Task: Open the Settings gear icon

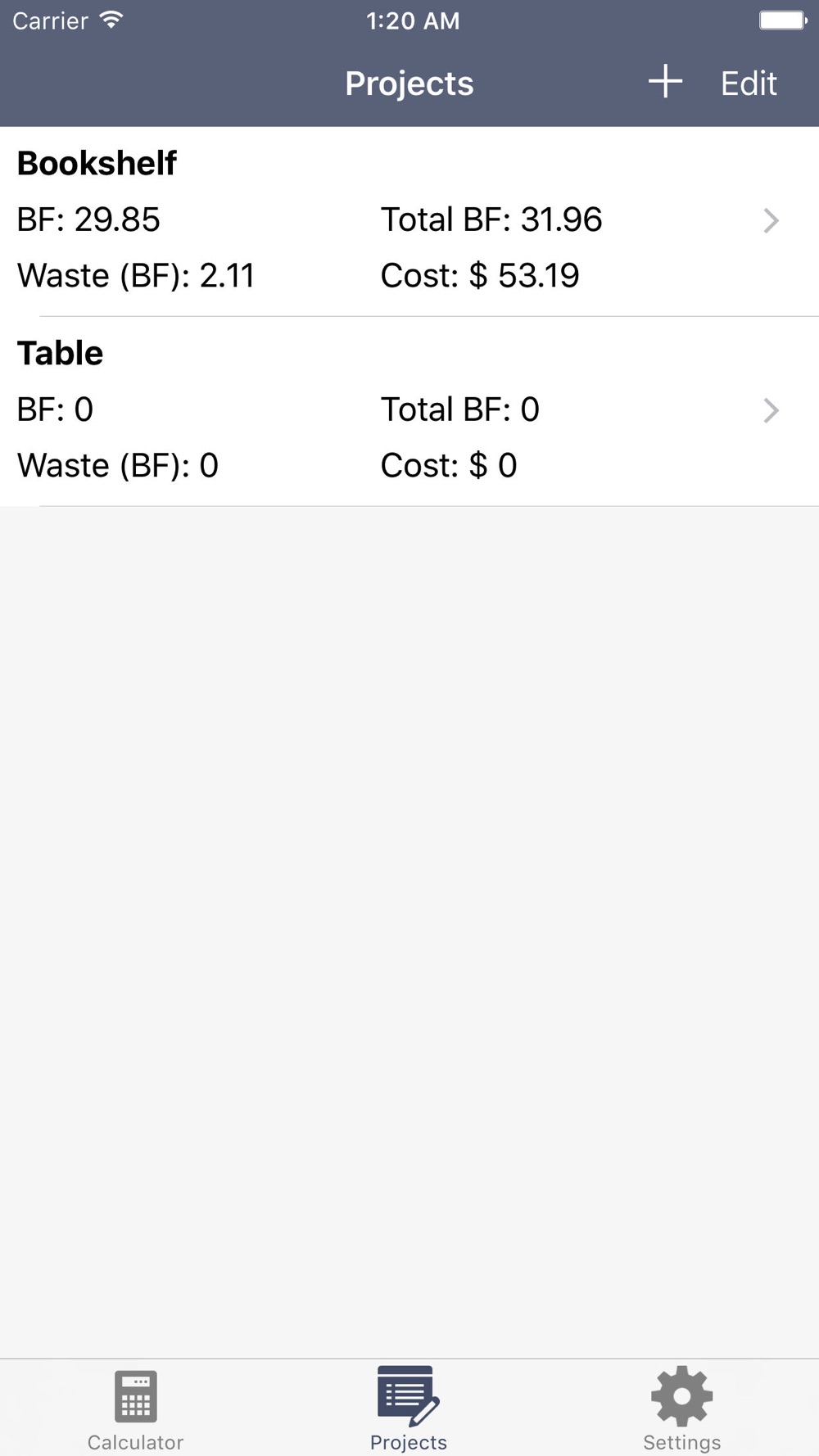Action: tap(681, 1396)
